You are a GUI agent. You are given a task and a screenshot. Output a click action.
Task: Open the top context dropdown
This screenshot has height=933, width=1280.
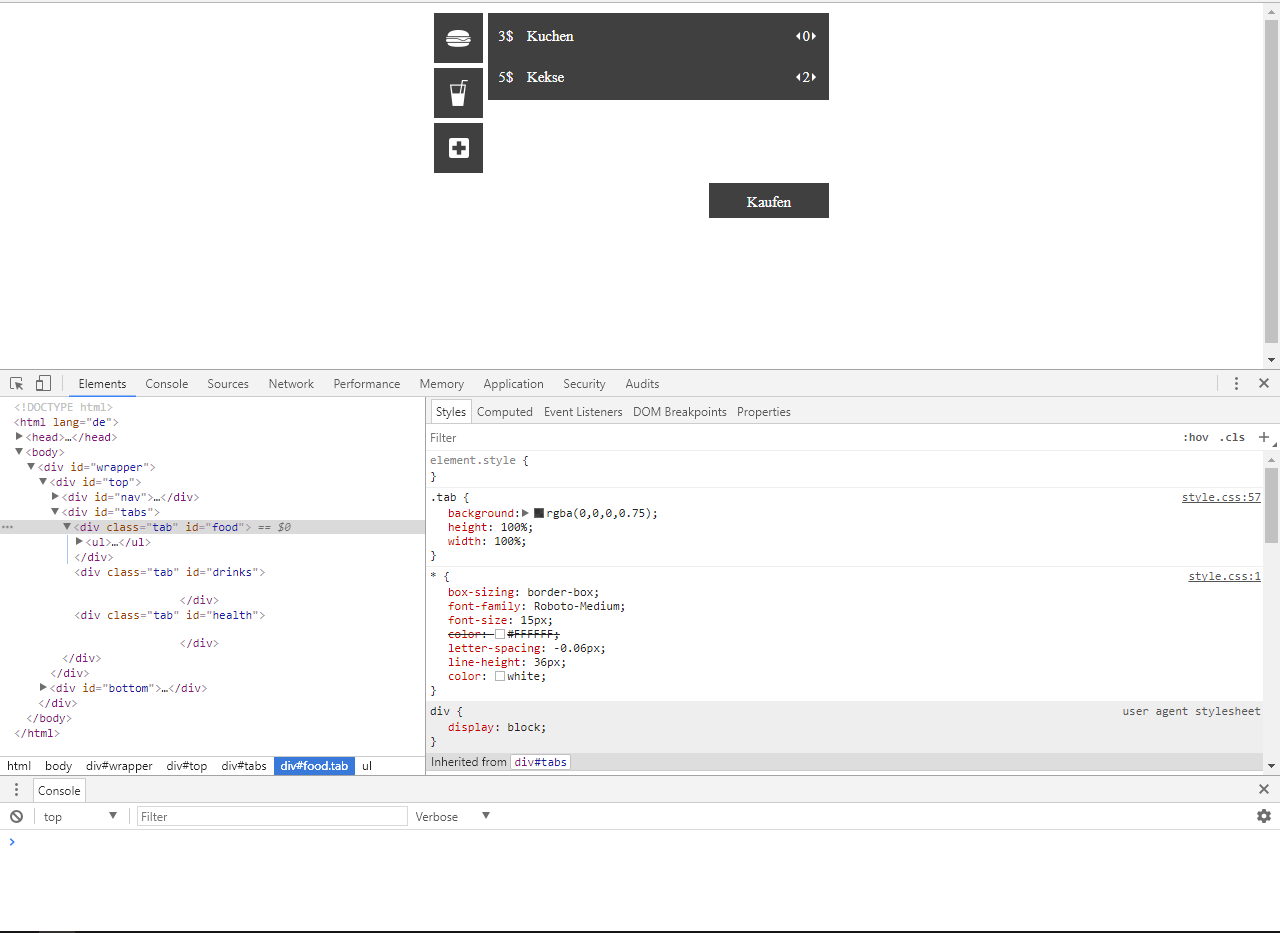click(x=80, y=816)
